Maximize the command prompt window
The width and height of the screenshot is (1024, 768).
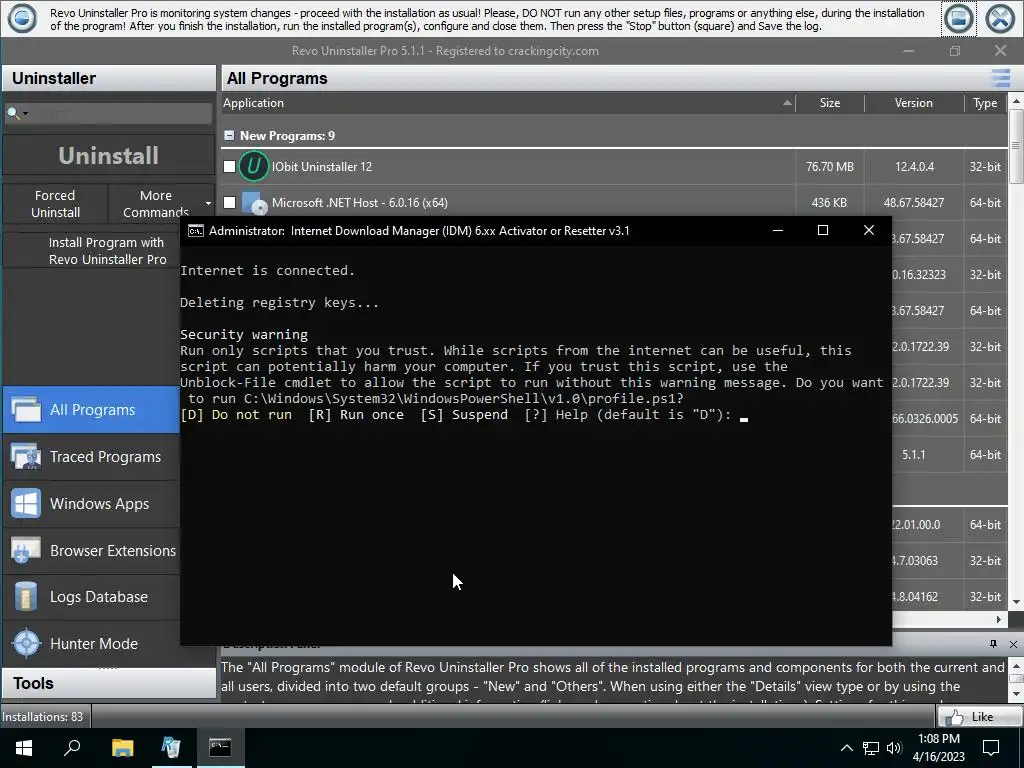coord(823,230)
